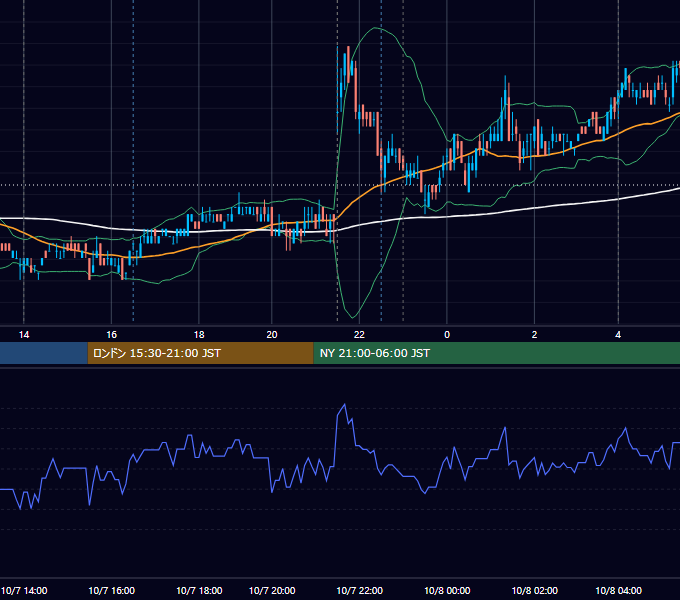
Task: Click the 20 hour label on price chart
Action: pyautogui.click(x=271, y=335)
